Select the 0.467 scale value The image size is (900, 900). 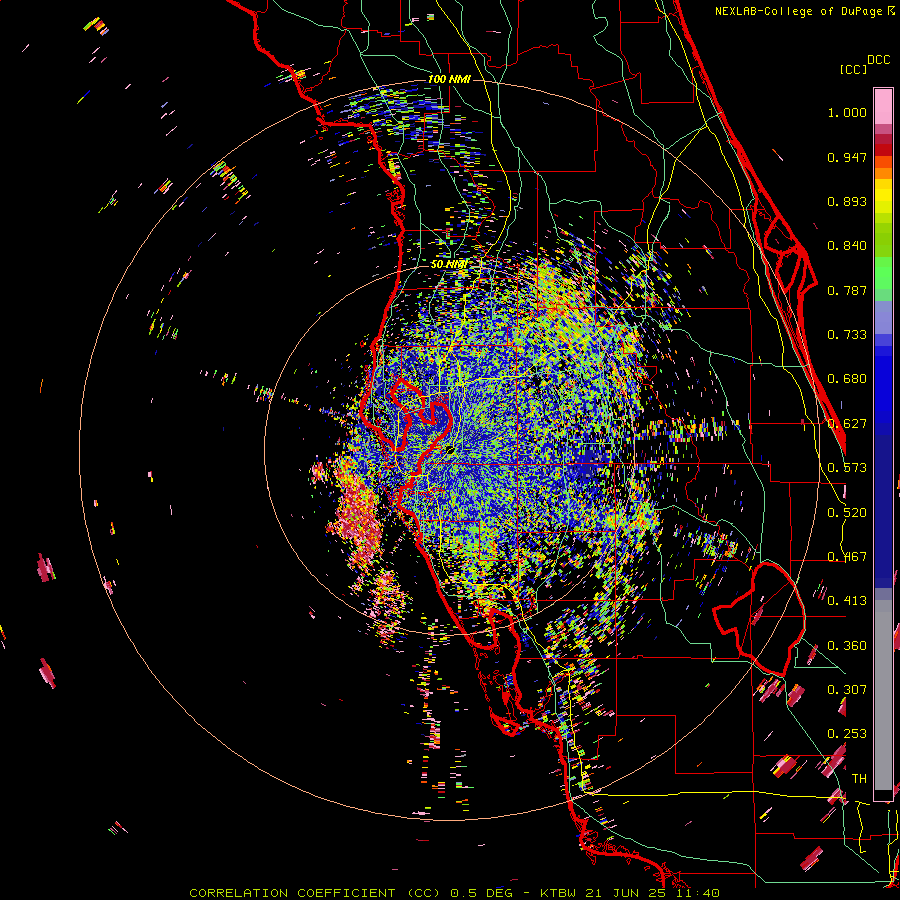847,557
